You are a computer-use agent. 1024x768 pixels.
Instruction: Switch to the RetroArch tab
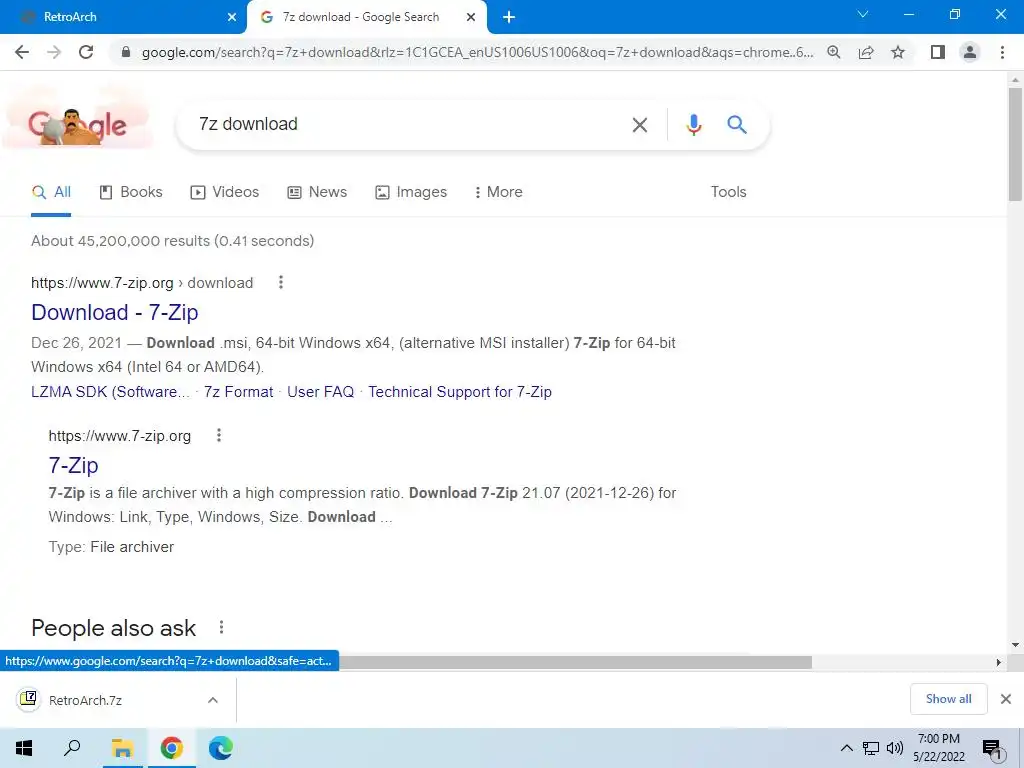122,18
